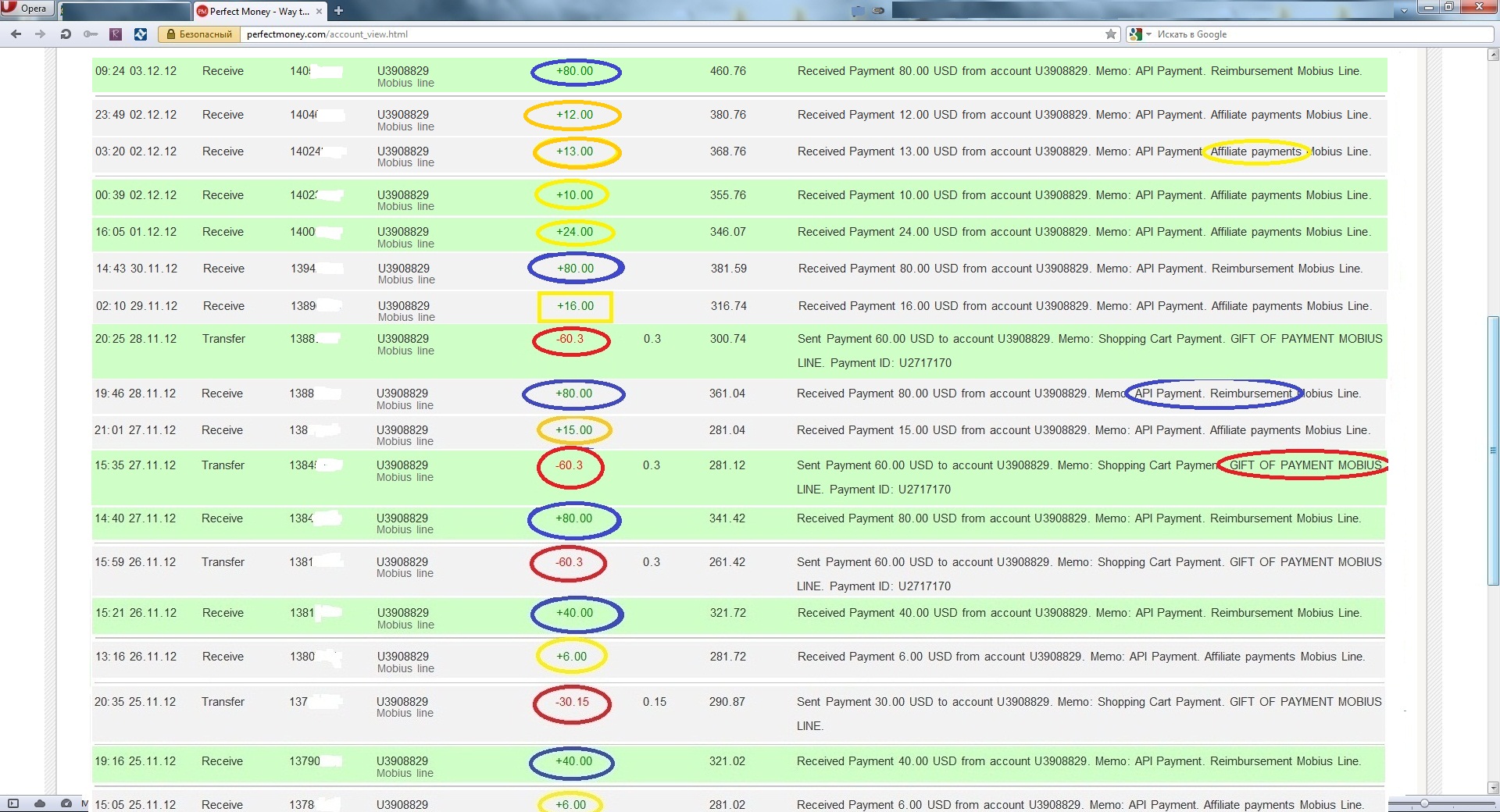Open the closed tabs dropdown arrow
This screenshot has width=1500, height=812.
(x=1404, y=11)
